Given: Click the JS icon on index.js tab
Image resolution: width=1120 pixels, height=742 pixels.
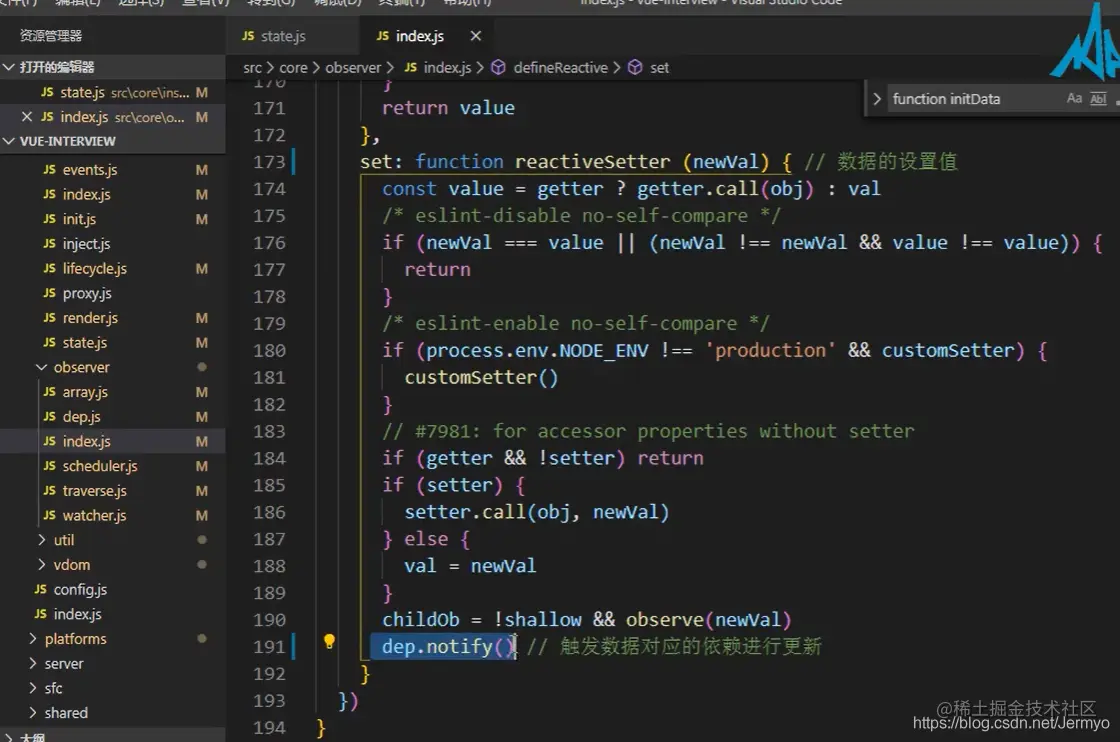Looking at the screenshot, I should [x=383, y=36].
